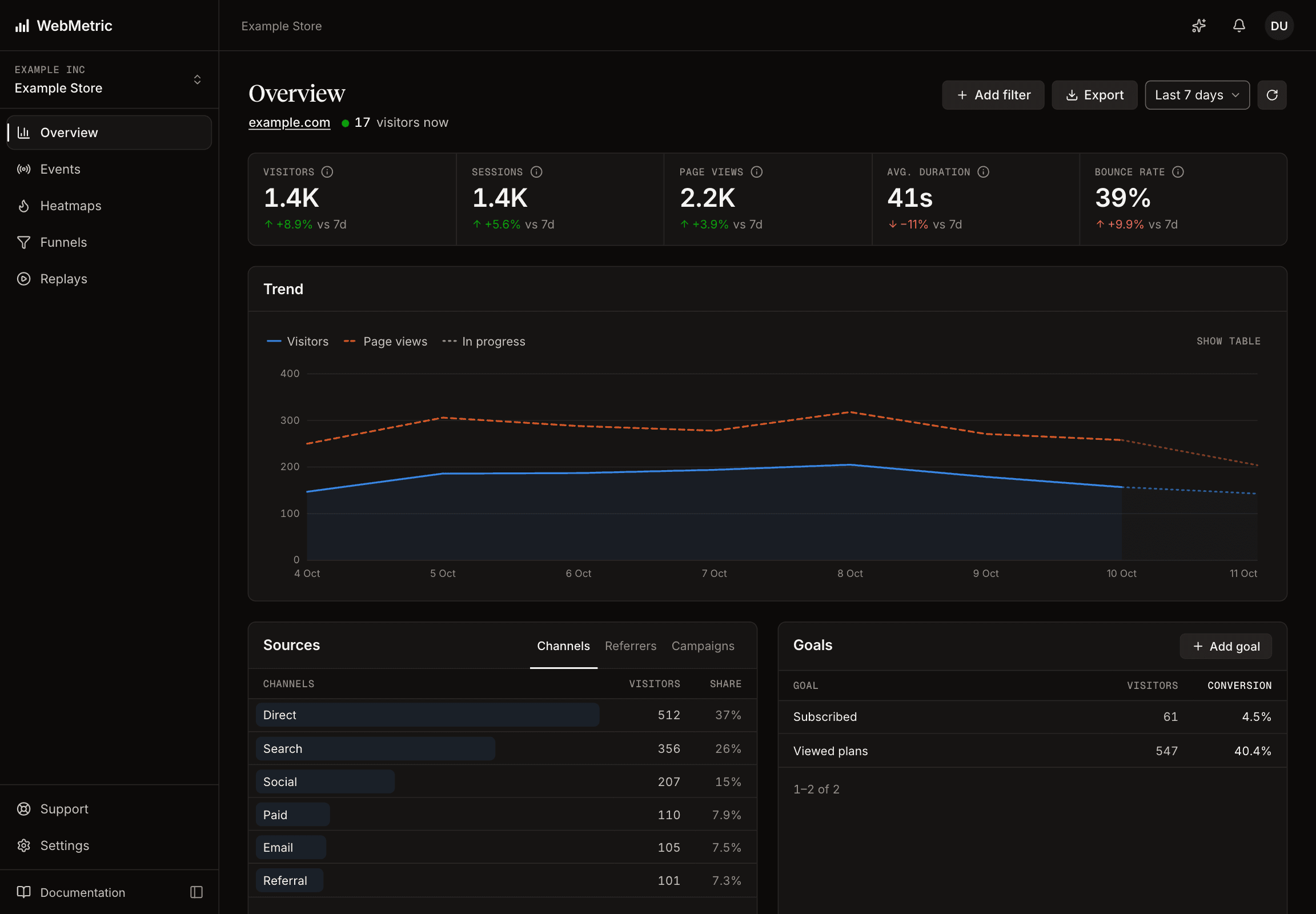Select the Subscribed goal row
Image resolution: width=1316 pixels, height=914 pixels.
[1032, 717]
